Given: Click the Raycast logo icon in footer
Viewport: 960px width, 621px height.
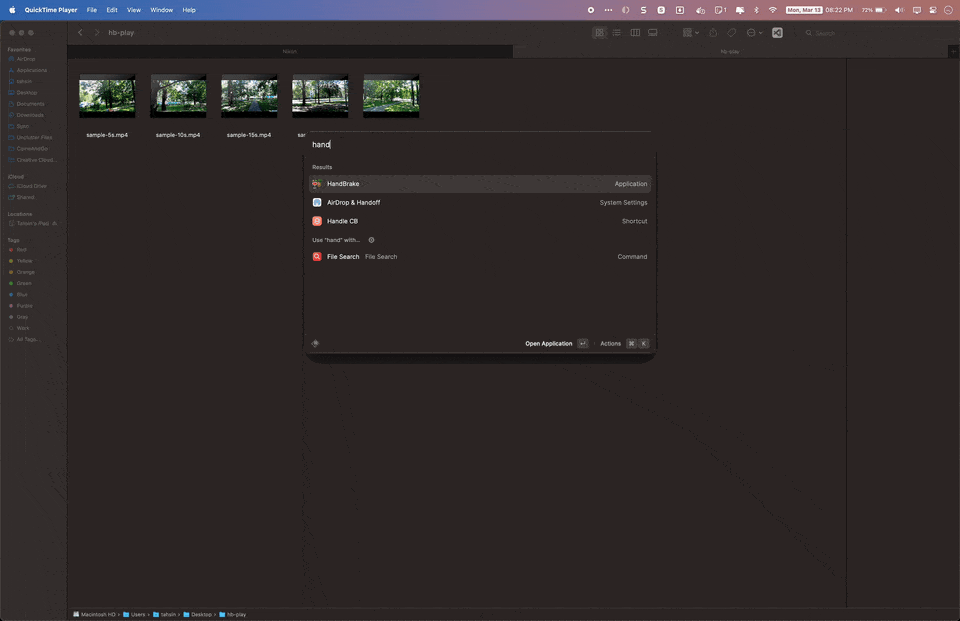Looking at the screenshot, I should pos(315,344).
